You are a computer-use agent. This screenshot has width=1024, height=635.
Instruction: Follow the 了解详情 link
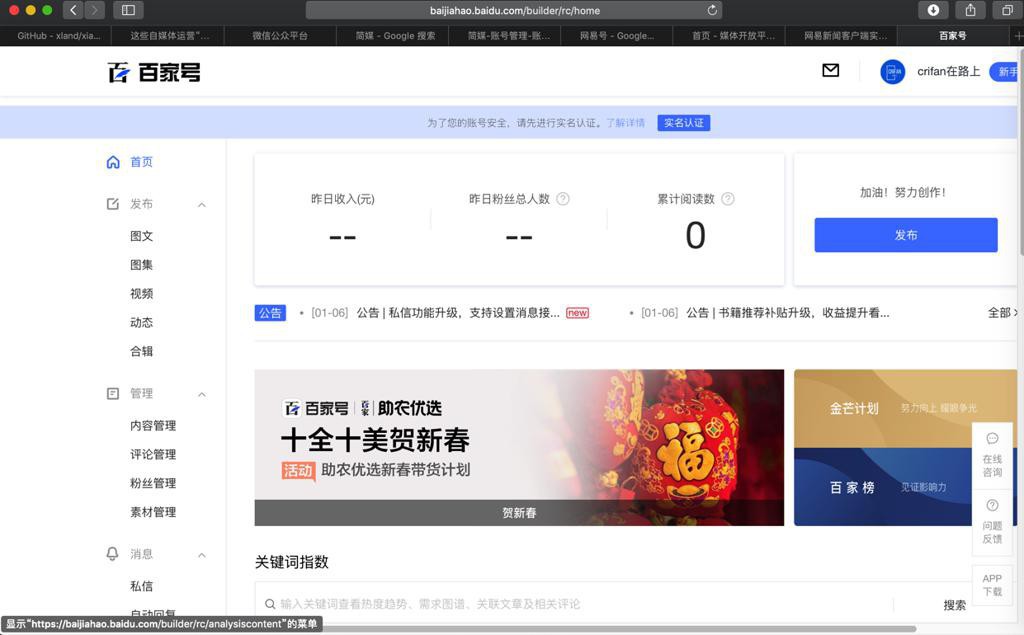pos(626,123)
